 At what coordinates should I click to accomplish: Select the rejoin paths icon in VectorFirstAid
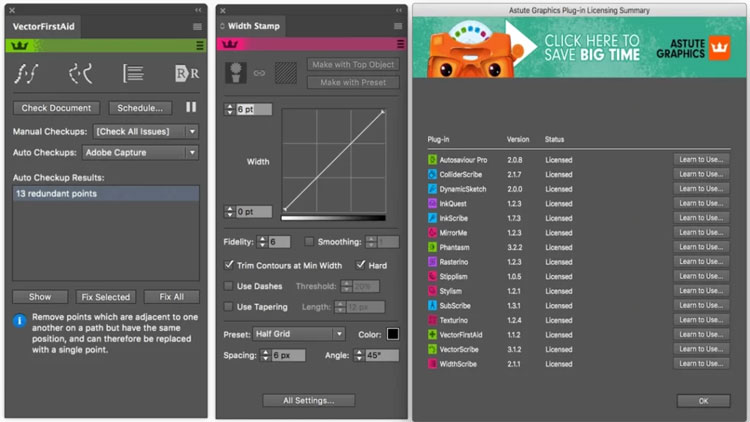pyautogui.click(x=80, y=74)
